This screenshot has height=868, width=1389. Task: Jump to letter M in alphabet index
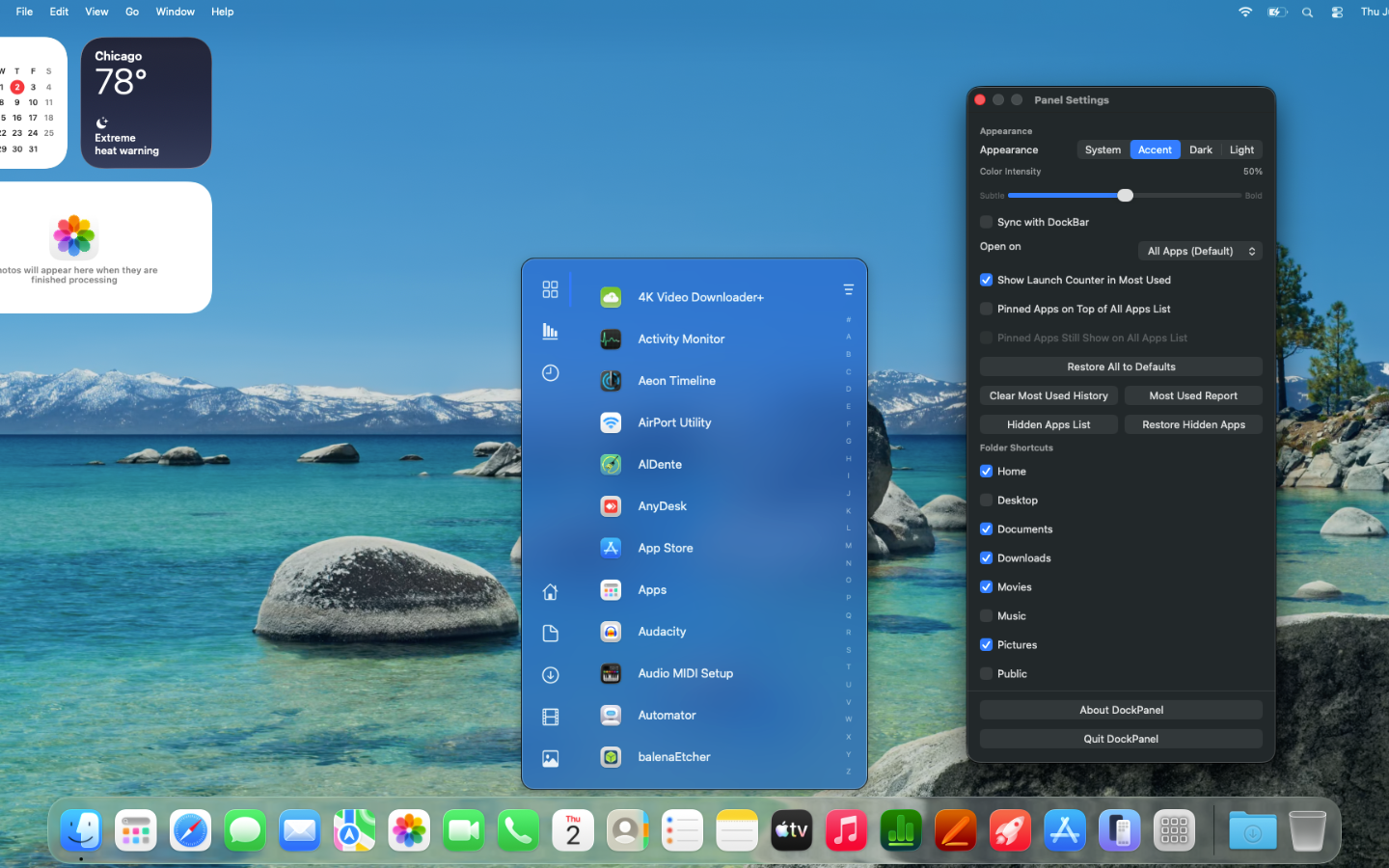[x=849, y=546]
